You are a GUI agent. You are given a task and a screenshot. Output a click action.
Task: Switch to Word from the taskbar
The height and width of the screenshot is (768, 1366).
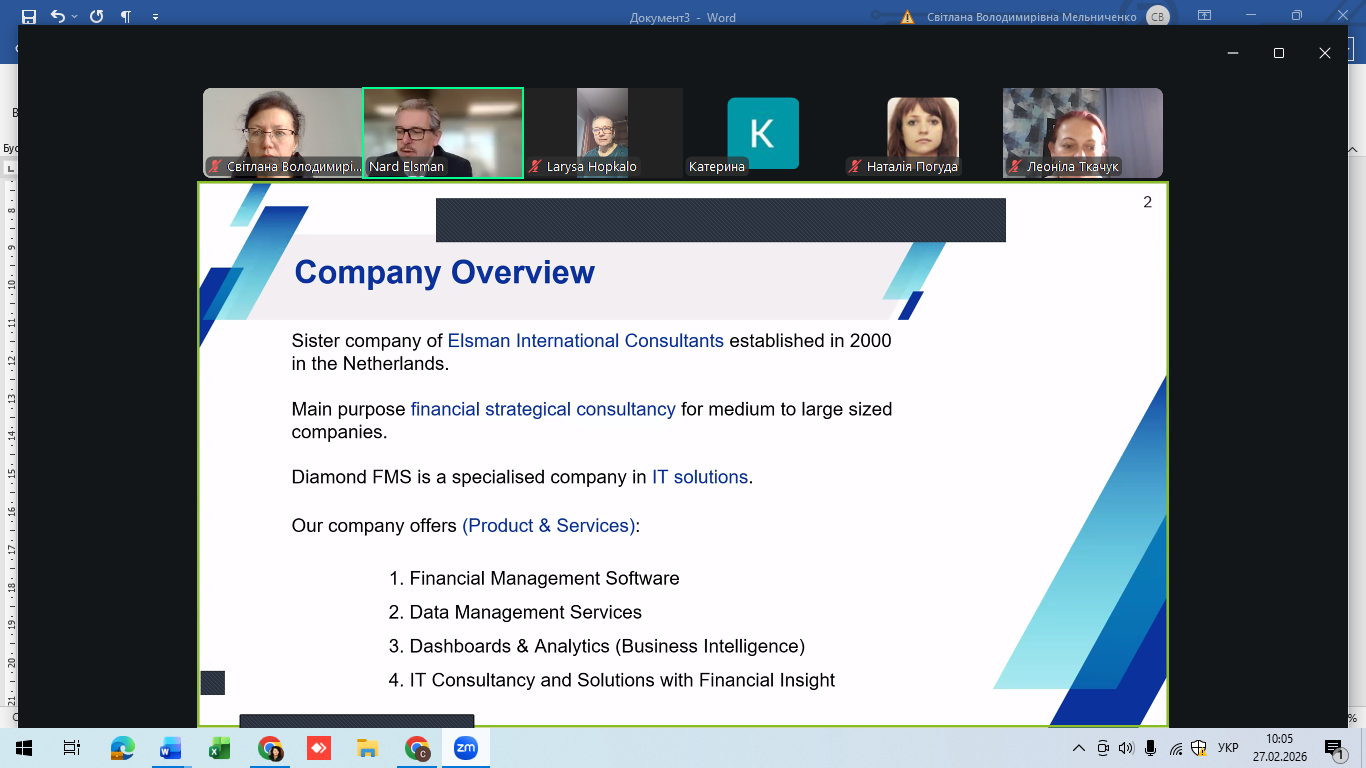[171, 748]
